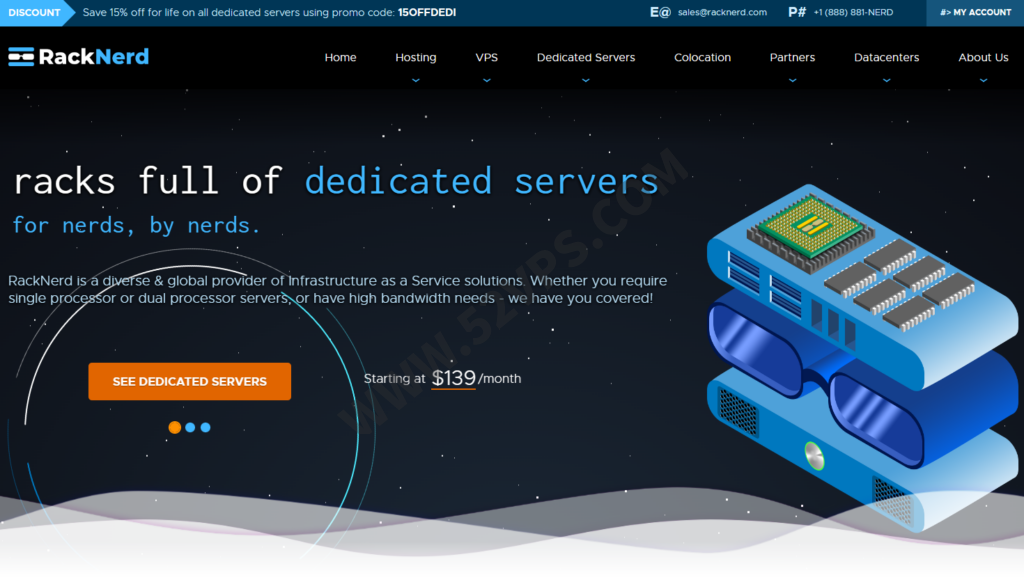
Task: Click the 15OFFDEDI promo code
Action: click(x=427, y=12)
